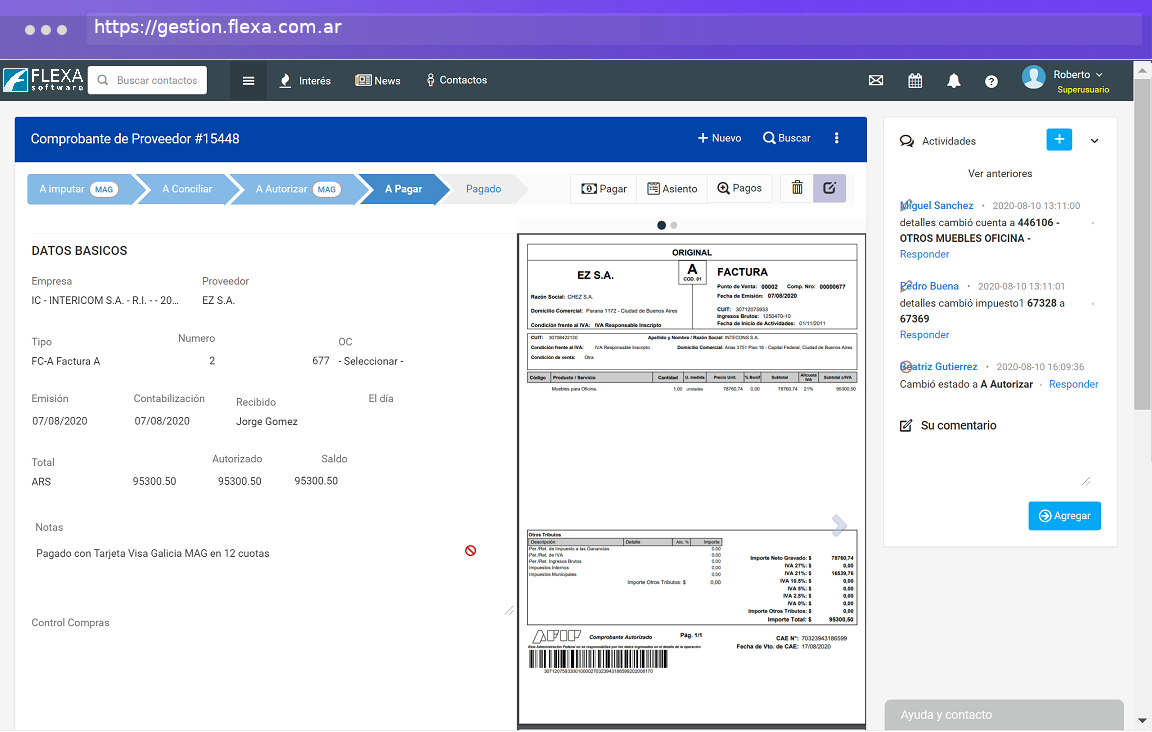
Task: Open the Roberto user dropdown
Action: (1078, 75)
